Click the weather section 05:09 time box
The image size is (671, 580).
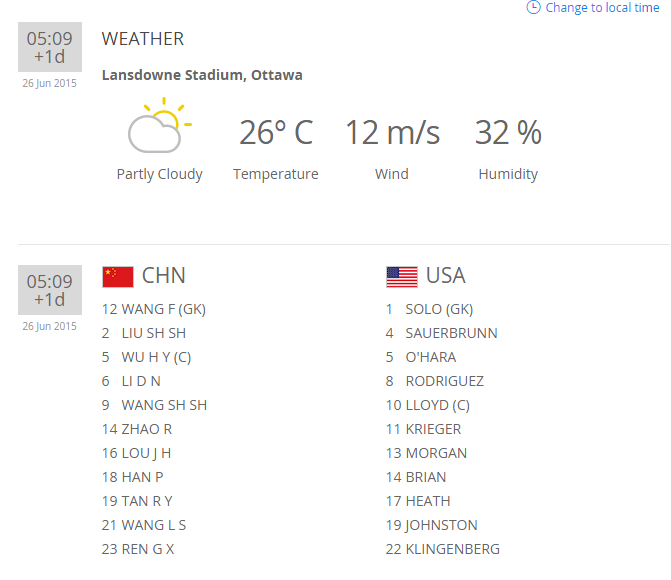pyautogui.click(x=49, y=47)
